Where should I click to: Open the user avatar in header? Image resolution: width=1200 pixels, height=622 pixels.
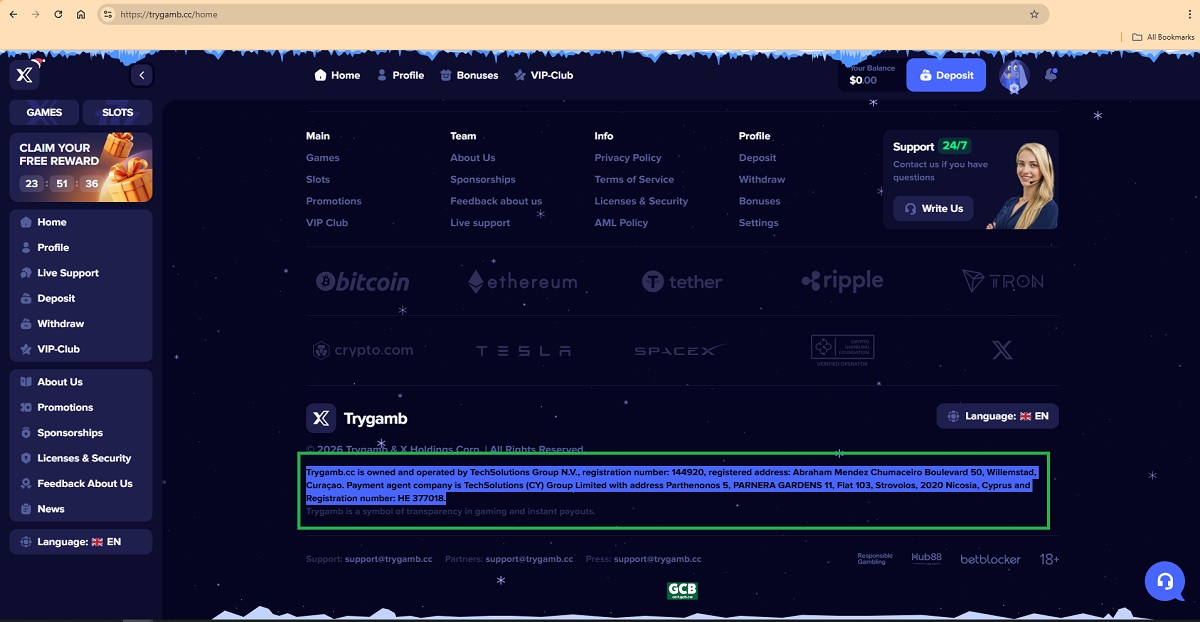tap(1014, 75)
